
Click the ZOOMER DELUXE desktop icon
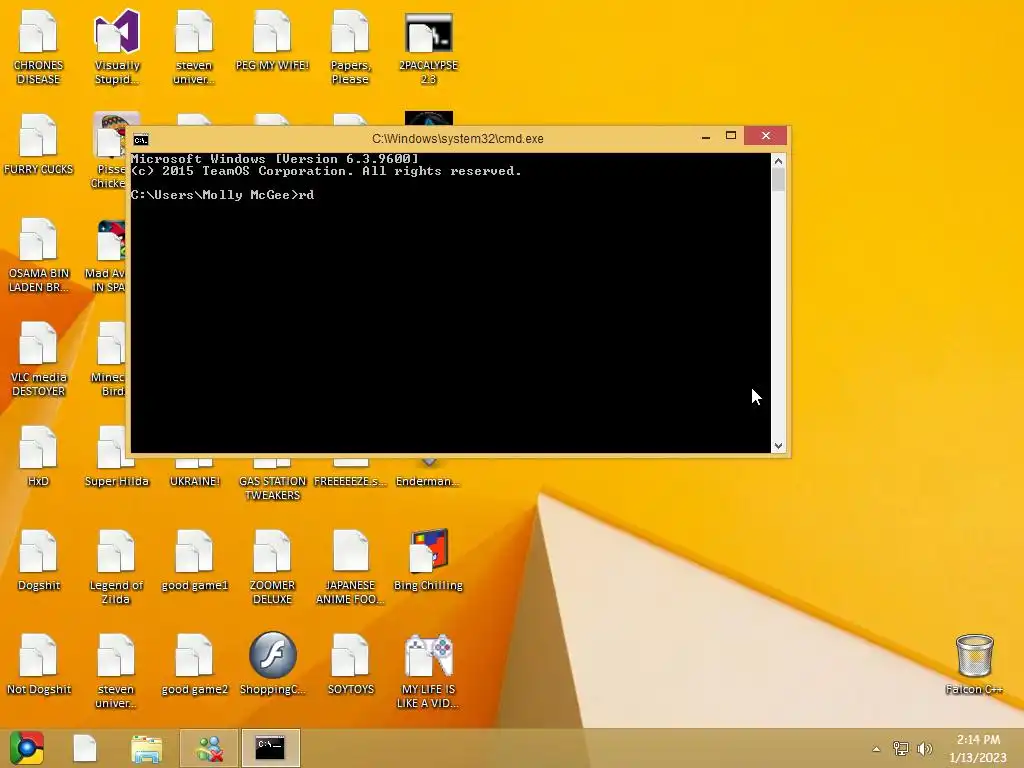[272, 568]
